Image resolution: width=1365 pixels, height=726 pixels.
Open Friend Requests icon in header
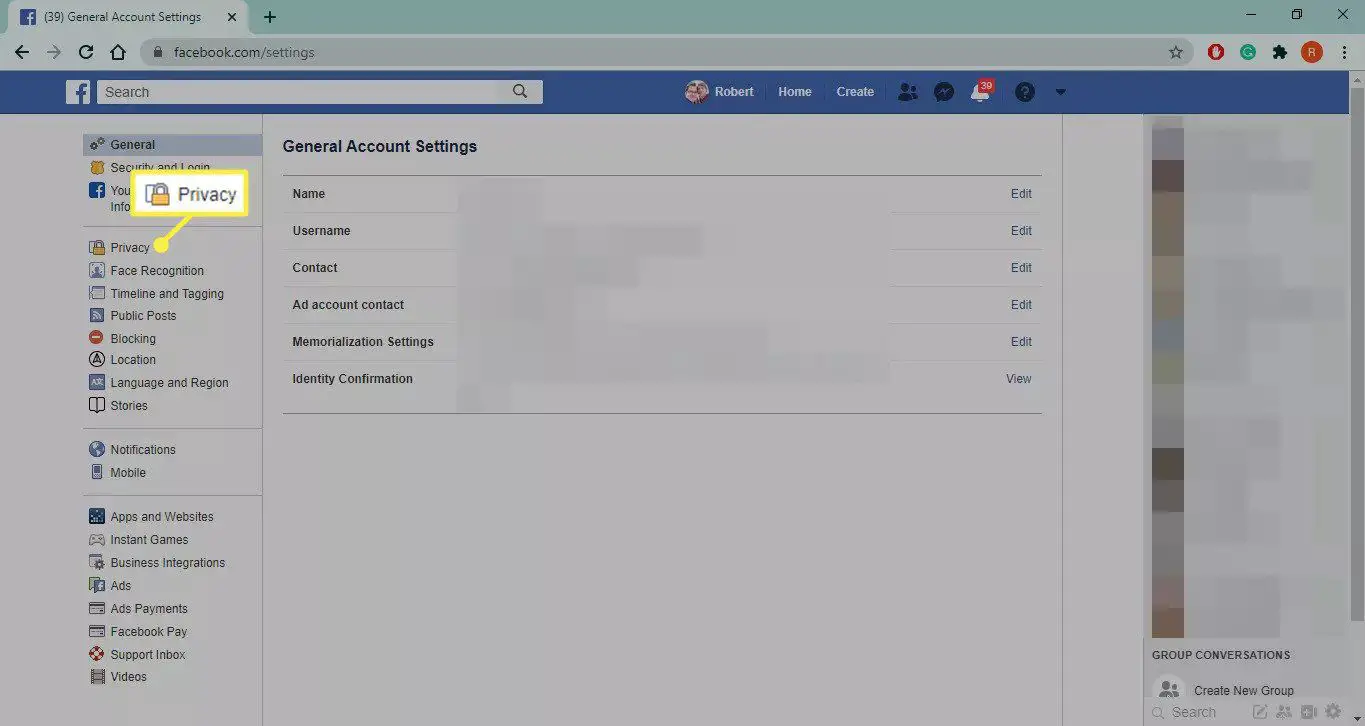pyautogui.click(x=907, y=92)
